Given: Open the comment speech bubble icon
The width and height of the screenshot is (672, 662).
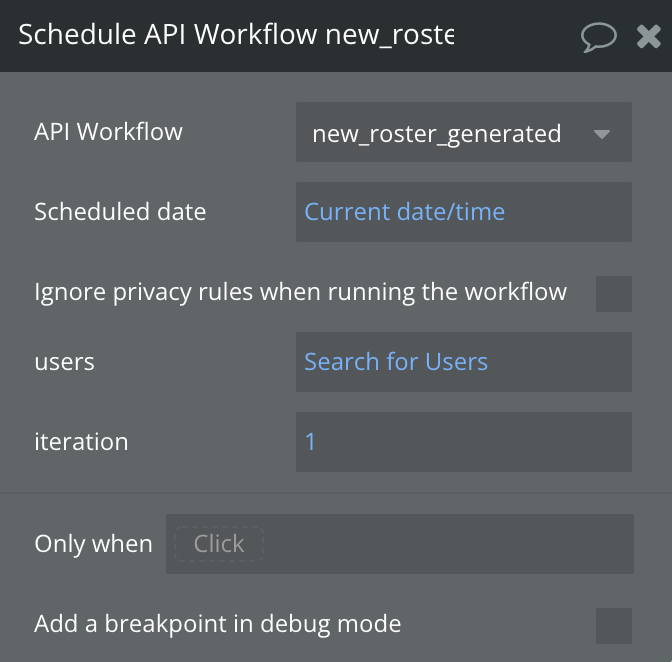Looking at the screenshot, I should tap(598, 37).
